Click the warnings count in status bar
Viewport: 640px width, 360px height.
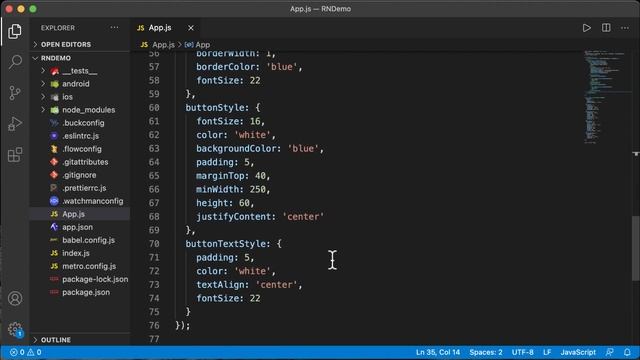click(x=34, y=352)
